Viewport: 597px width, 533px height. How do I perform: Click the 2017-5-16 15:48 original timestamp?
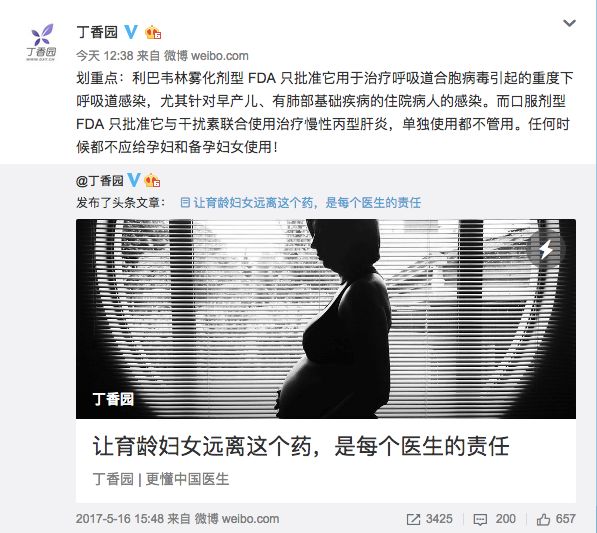120,519
